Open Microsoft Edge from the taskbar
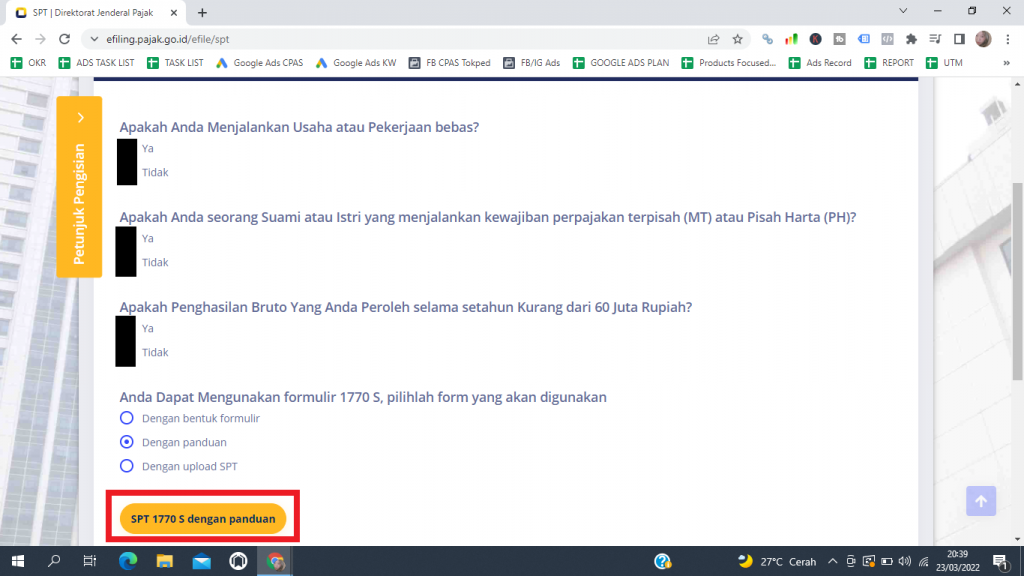 pos(128,561)
